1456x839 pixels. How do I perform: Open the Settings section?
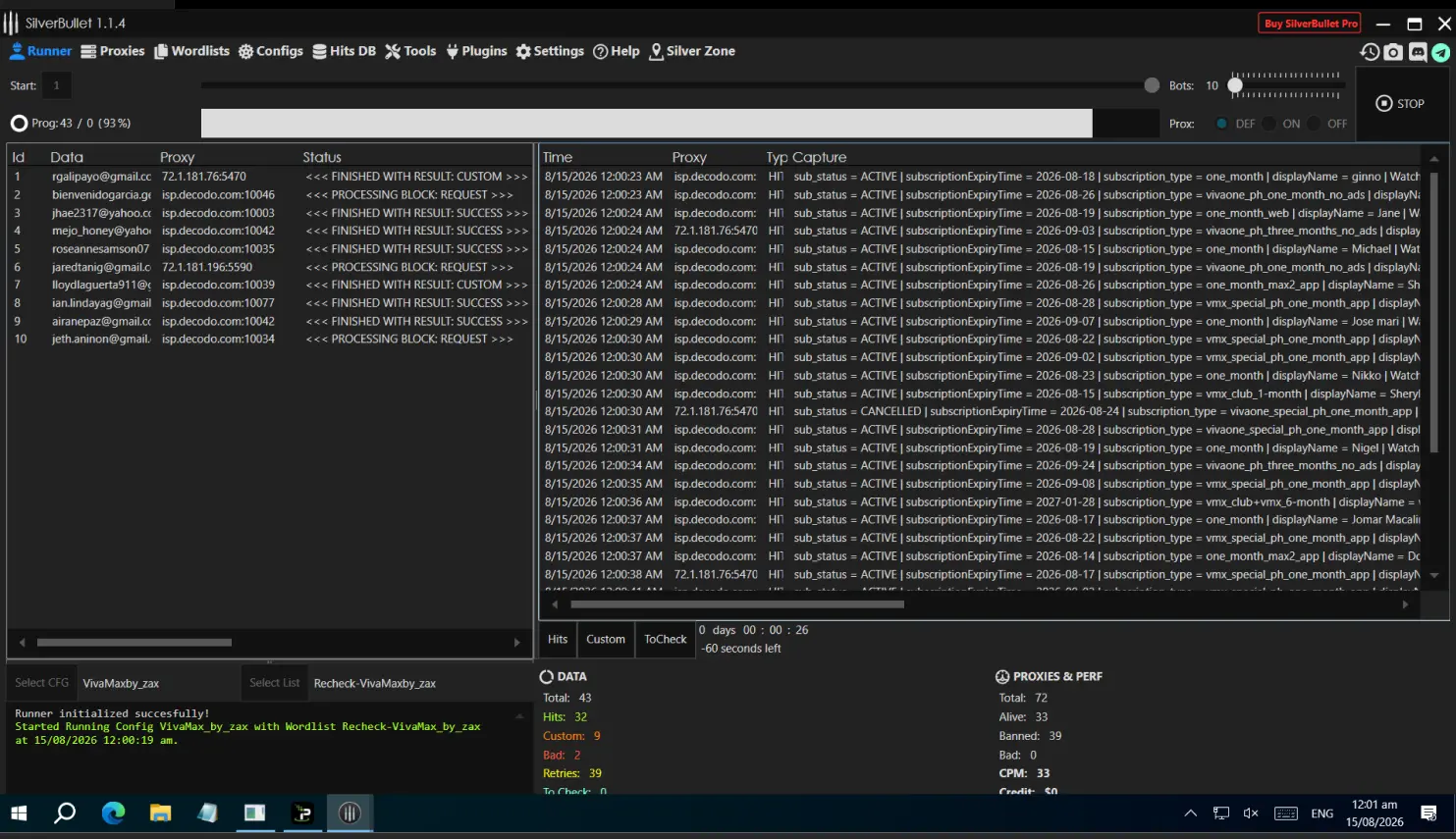(x=550, y=51)
